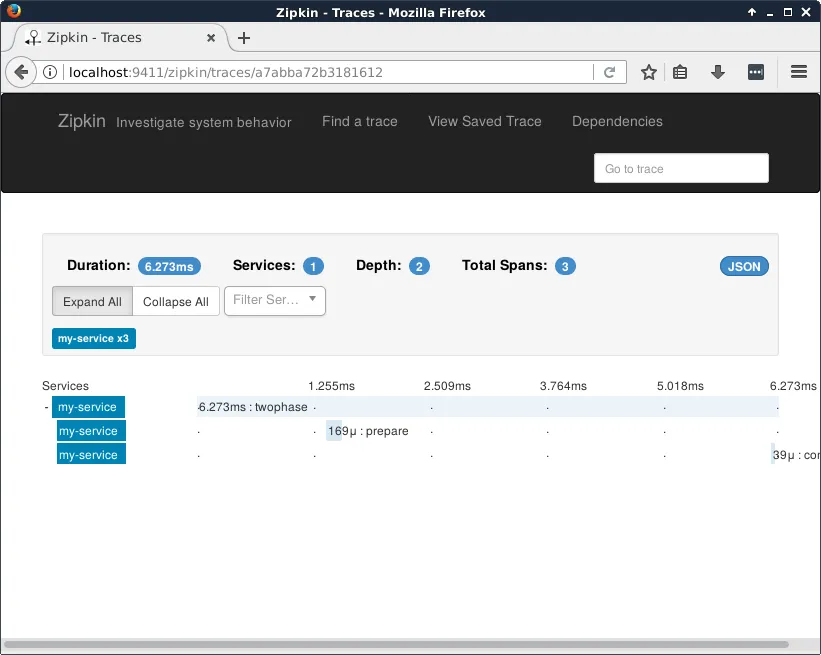Viewport: 821px width, 655px height.
Task: Open the 6.273ms twophase span bar
Action: (x=487, y=407)
